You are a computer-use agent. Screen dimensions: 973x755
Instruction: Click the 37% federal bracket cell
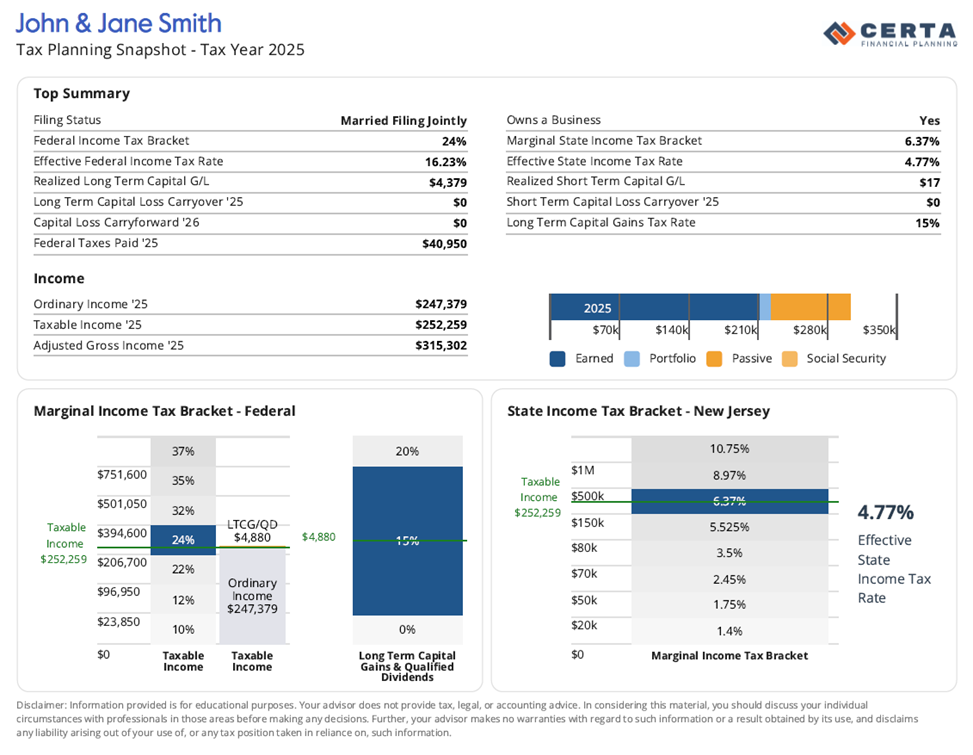(183, 451)
